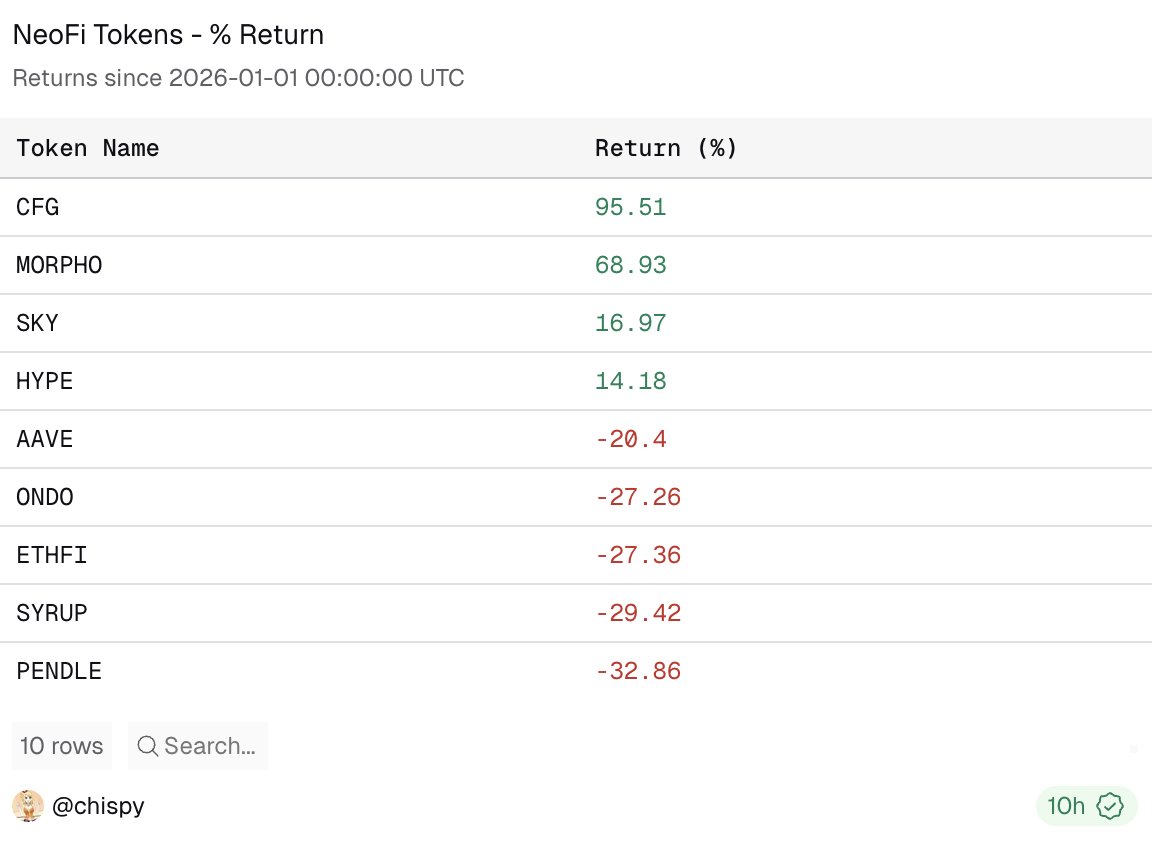
Task: Select the PENDLE token row
Action: point(576,671)
